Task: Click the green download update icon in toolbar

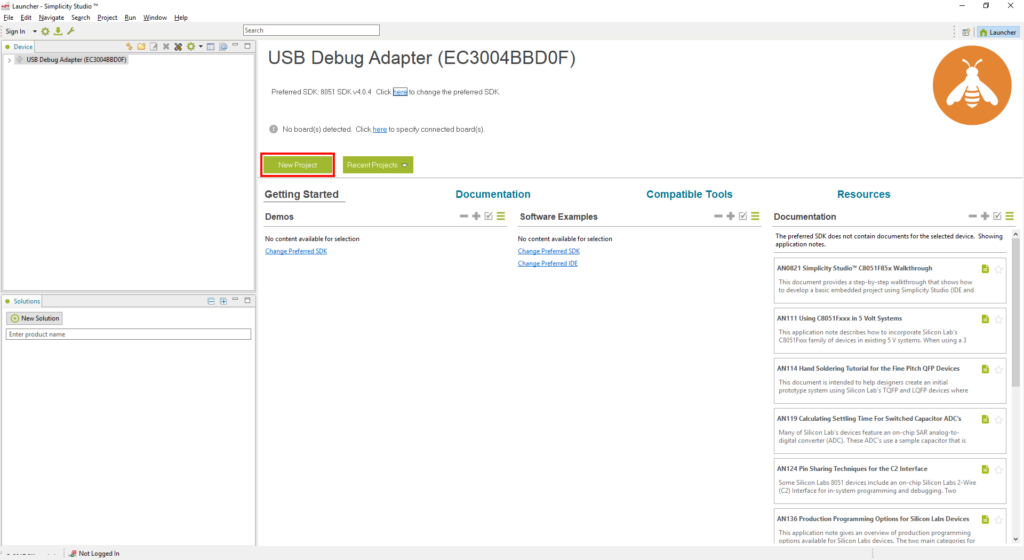Action: coord(58,31)
